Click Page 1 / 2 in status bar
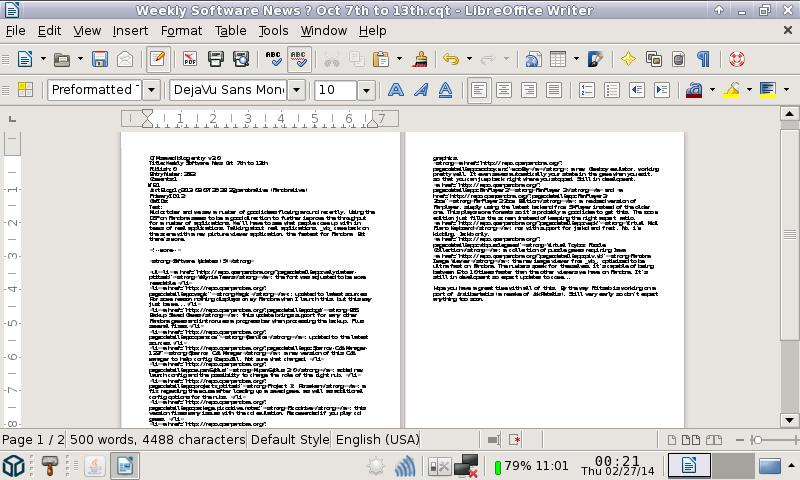The width and height of the screenshot is (800, 480). (33, 439)
